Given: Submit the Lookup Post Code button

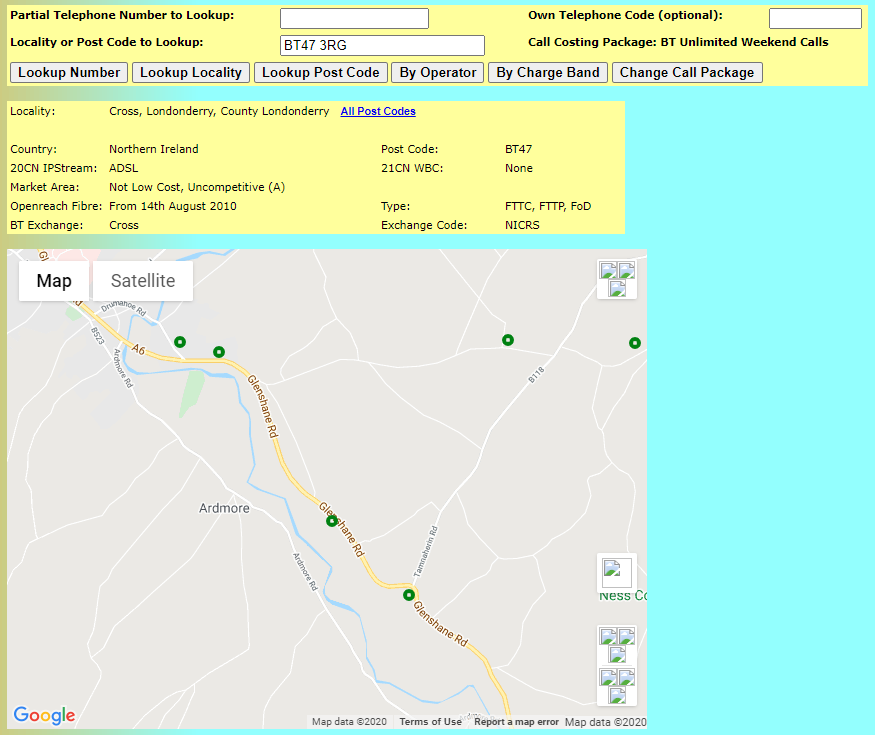Looking at the screenshot, I should [x=321, y=73].
